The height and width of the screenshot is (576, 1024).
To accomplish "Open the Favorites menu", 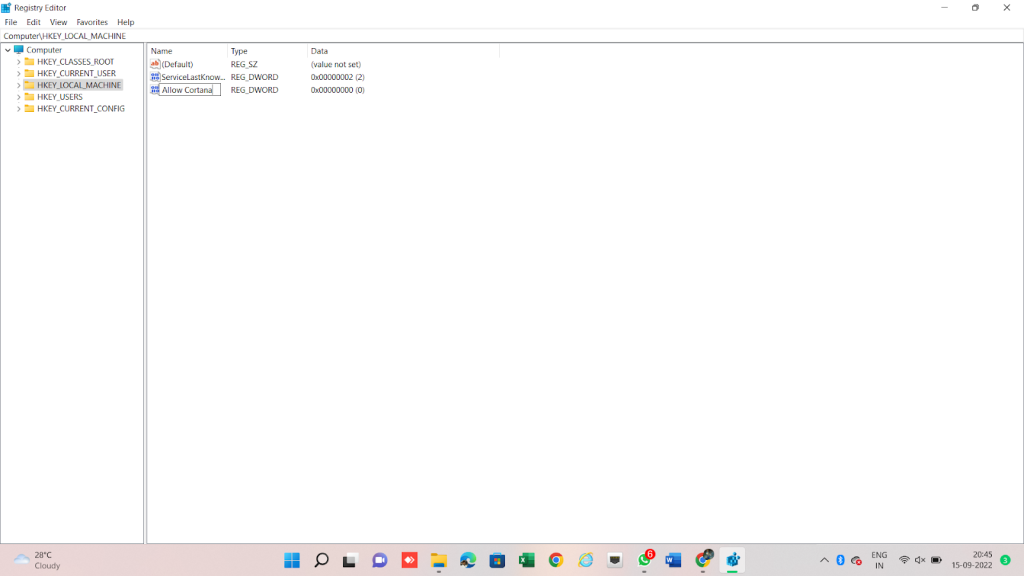I will pyautogui.click(x=92, y=22).
